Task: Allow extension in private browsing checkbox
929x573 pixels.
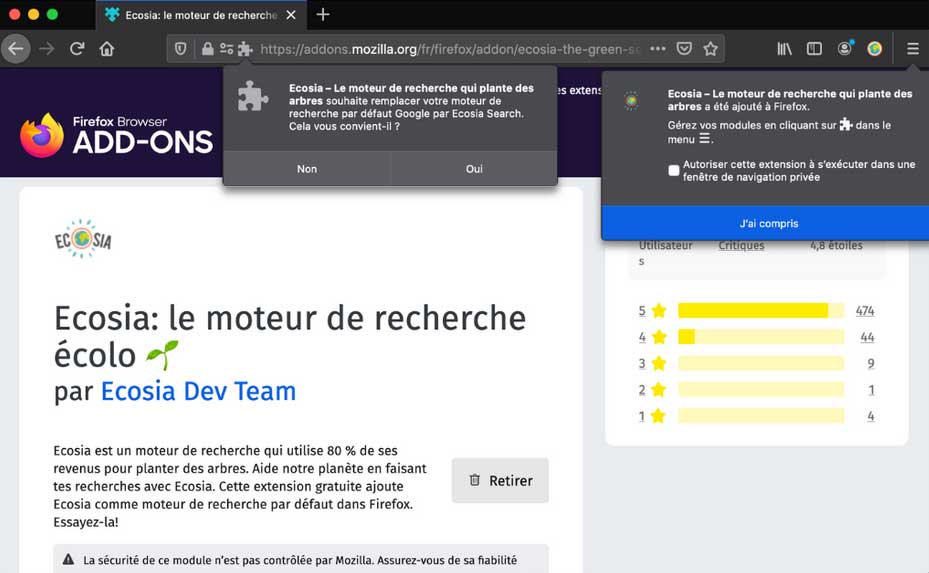Action: [x=674, y=171]
